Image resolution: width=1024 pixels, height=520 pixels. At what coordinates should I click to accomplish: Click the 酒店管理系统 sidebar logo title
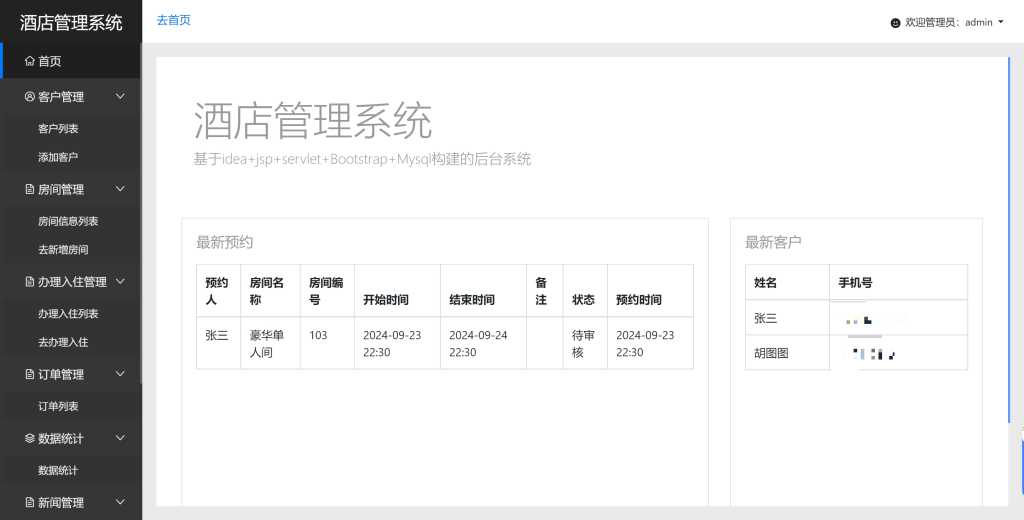(x=71, y=22)
